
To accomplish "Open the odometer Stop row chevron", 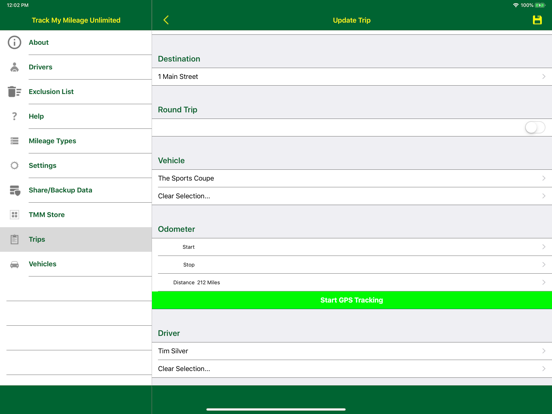I will [x=544, y=264].
